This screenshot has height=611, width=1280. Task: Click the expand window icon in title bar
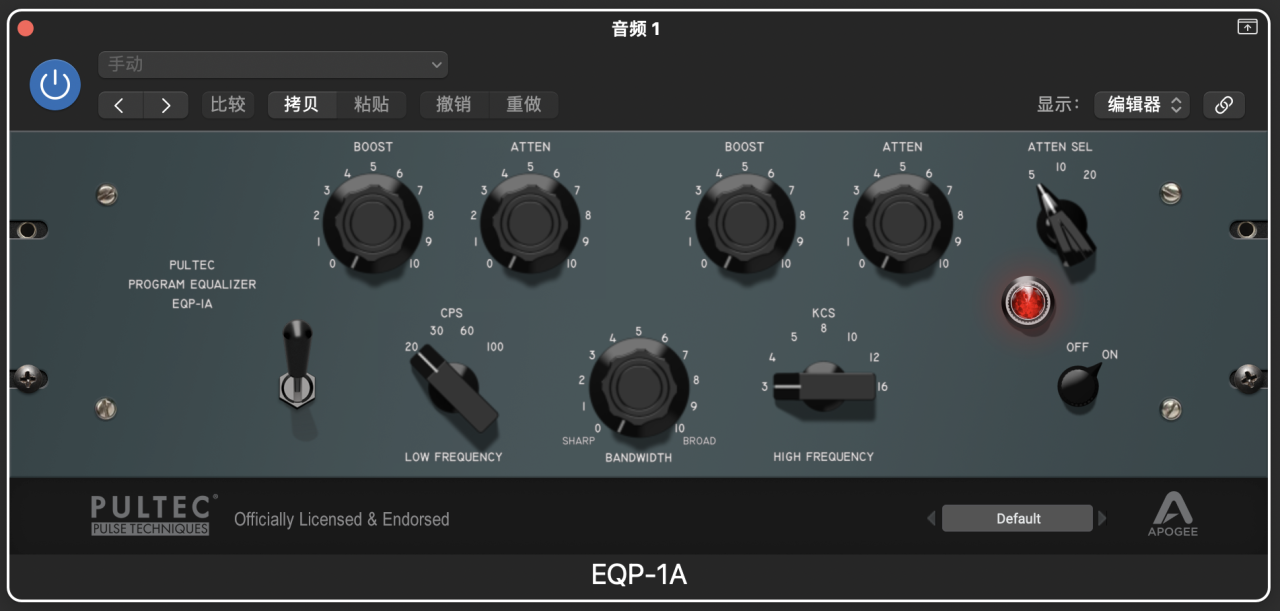[1247, 28]
